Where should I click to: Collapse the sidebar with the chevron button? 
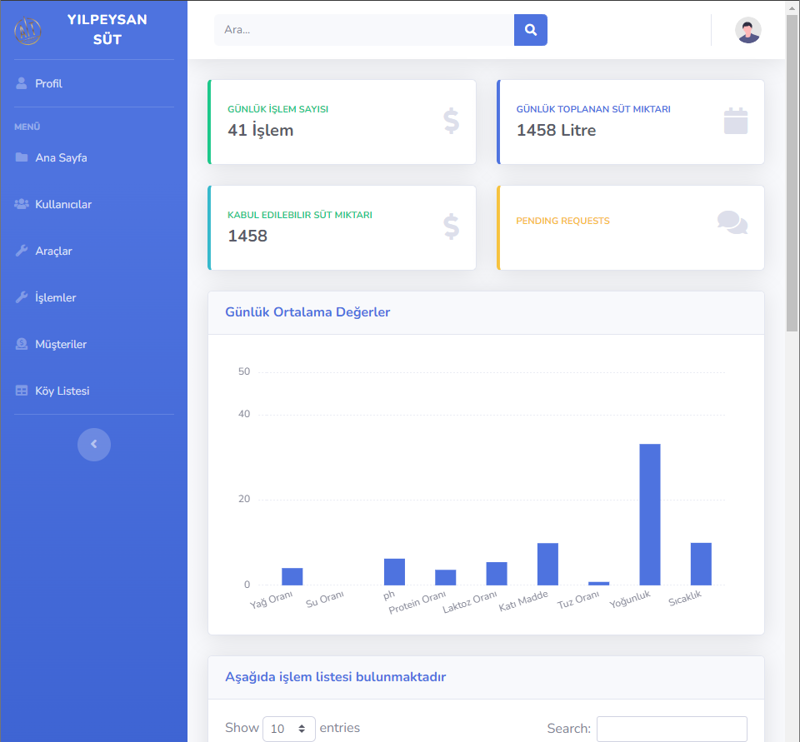click(94, 444)
